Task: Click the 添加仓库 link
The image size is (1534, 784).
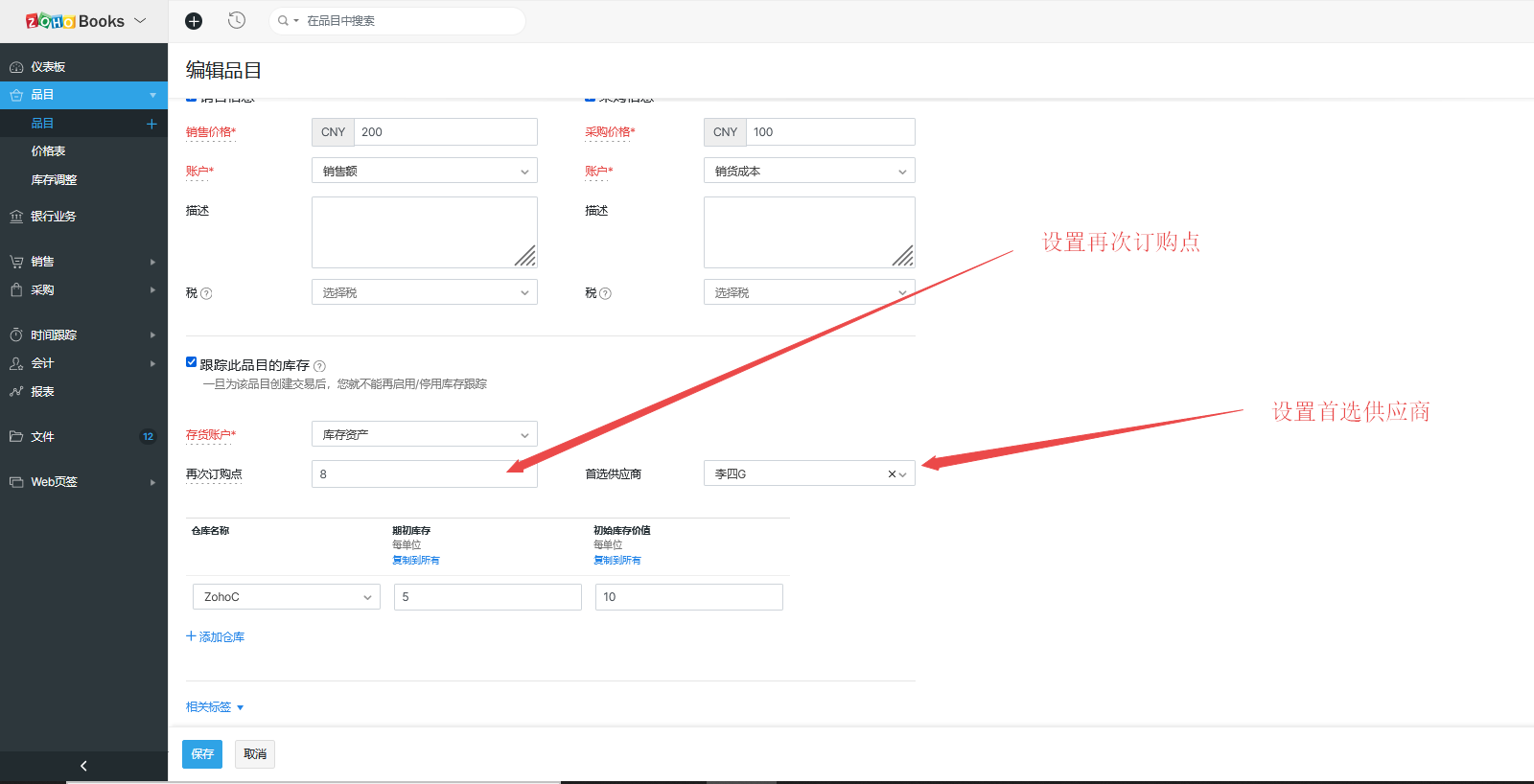Action: 216,637
